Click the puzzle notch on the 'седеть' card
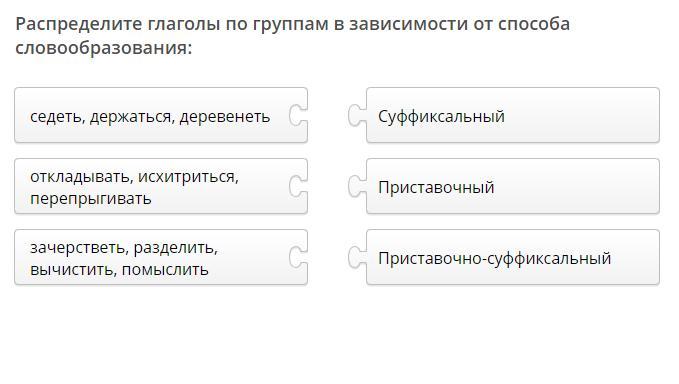 (298, 116)
